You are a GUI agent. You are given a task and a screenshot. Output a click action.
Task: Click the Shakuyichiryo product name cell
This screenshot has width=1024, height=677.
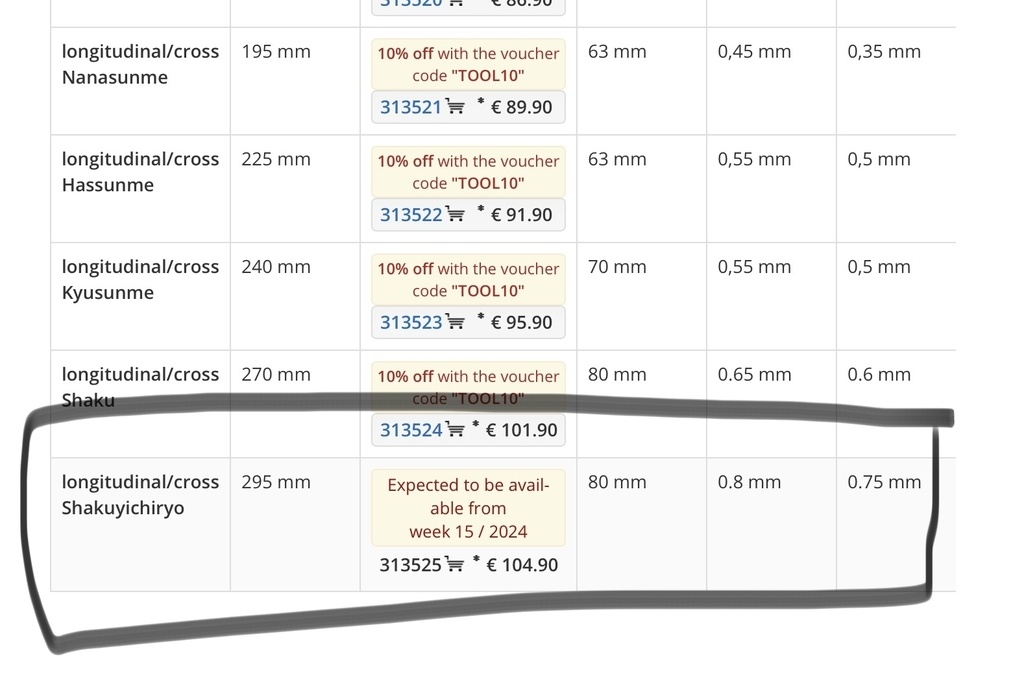pos(140,524)
